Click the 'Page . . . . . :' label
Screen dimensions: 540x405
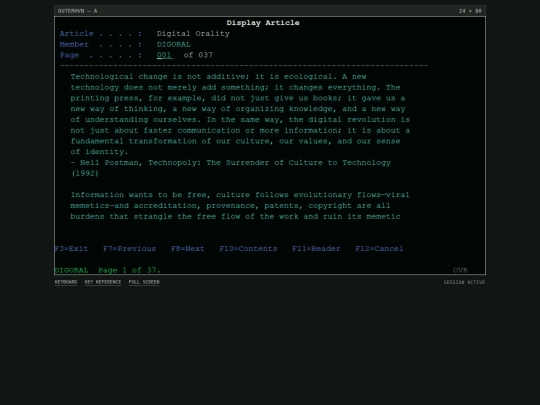tap(101, 55)
